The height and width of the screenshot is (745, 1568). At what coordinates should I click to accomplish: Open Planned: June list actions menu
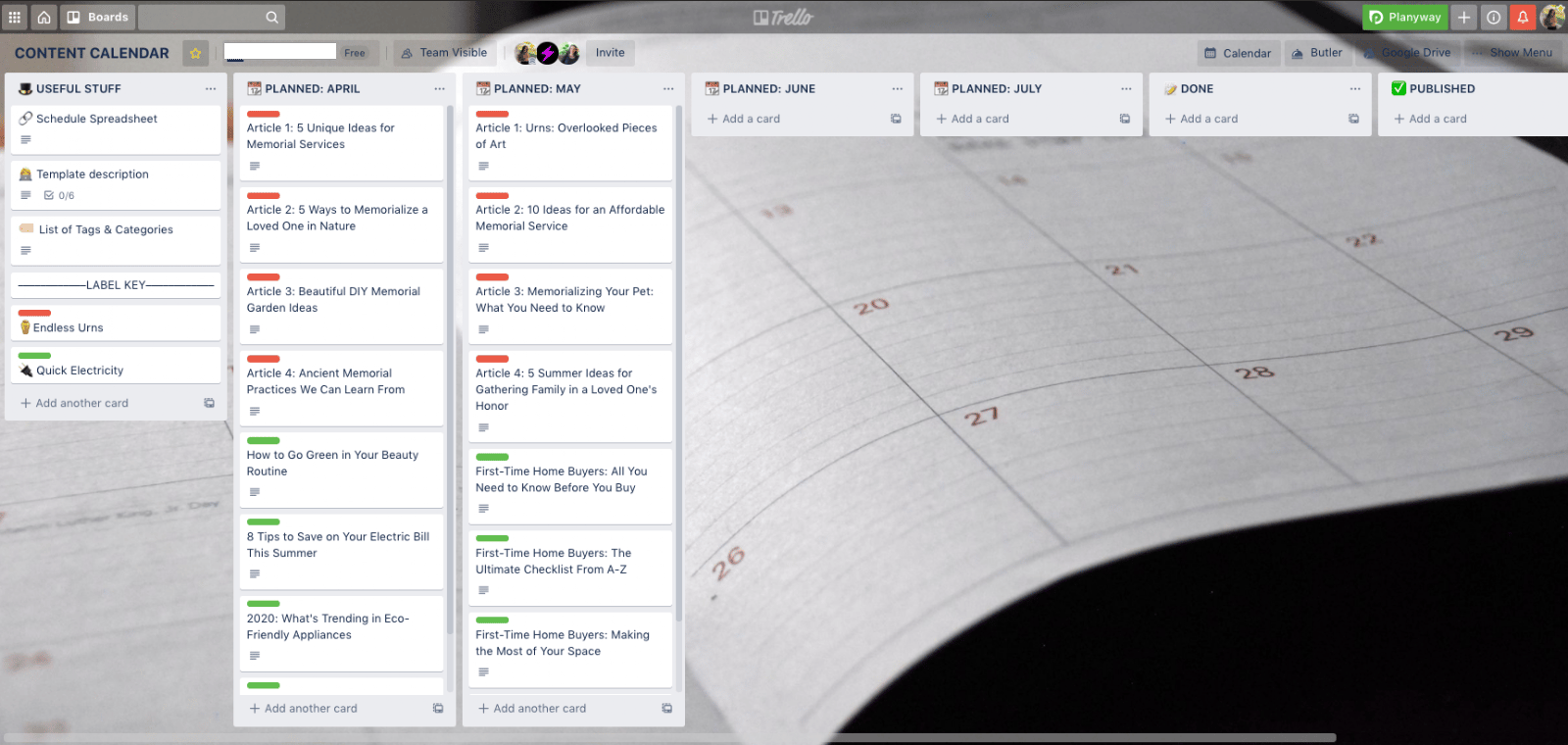(x=898, y=88)
